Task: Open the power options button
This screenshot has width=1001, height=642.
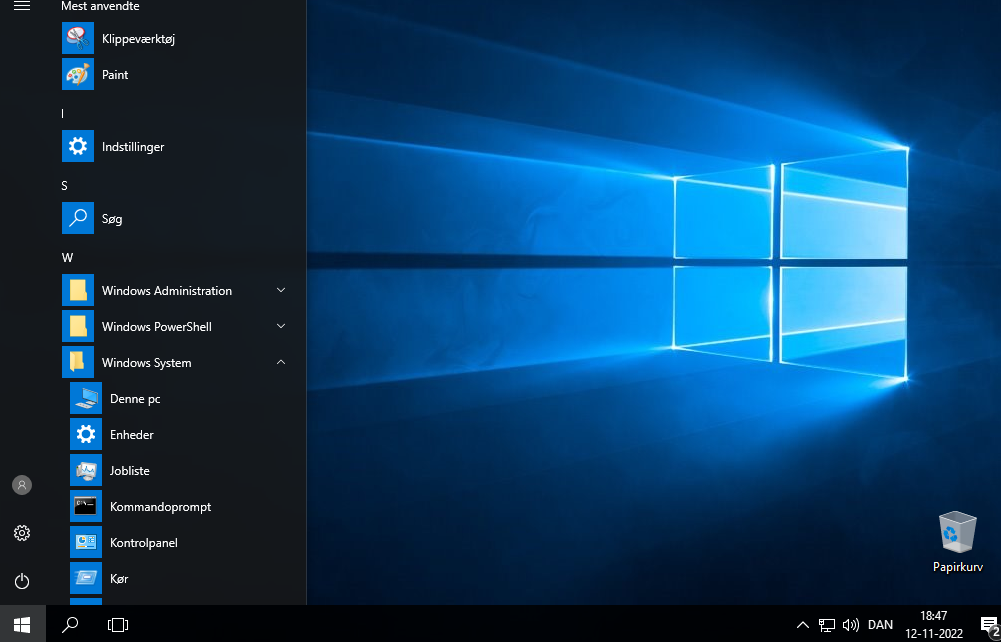Action: (22, 581)
